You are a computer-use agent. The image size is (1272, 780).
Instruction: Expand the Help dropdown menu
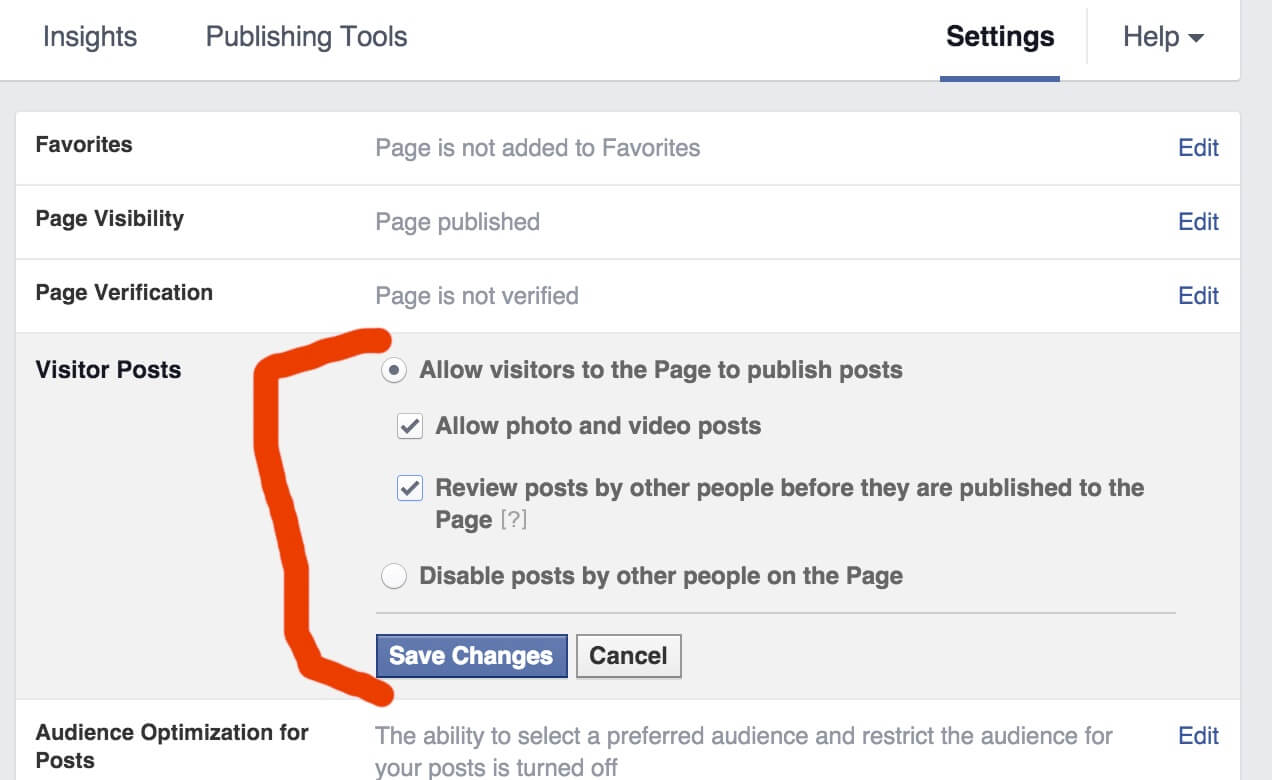[x=1163, y=37]
